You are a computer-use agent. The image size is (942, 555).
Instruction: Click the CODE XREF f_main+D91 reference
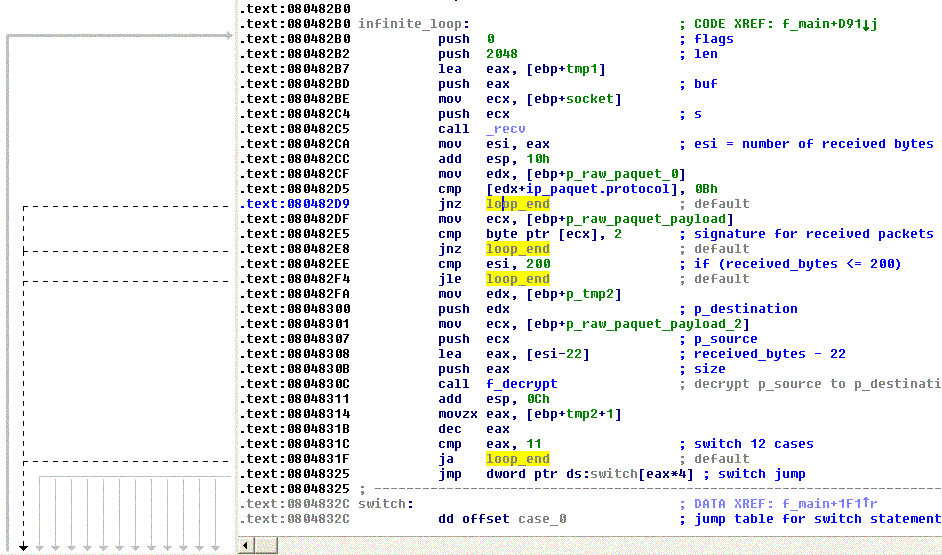point(786,24)
